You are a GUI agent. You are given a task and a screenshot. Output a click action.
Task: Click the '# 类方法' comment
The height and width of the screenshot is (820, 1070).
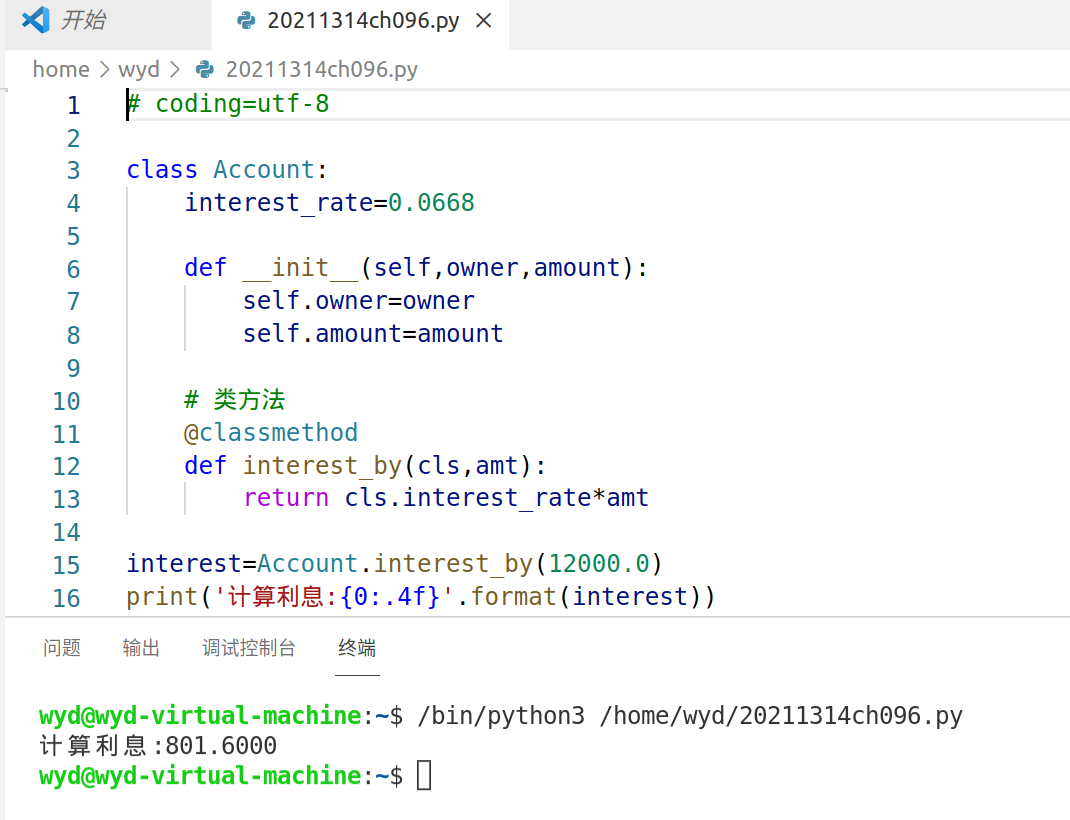coord(235,400)
